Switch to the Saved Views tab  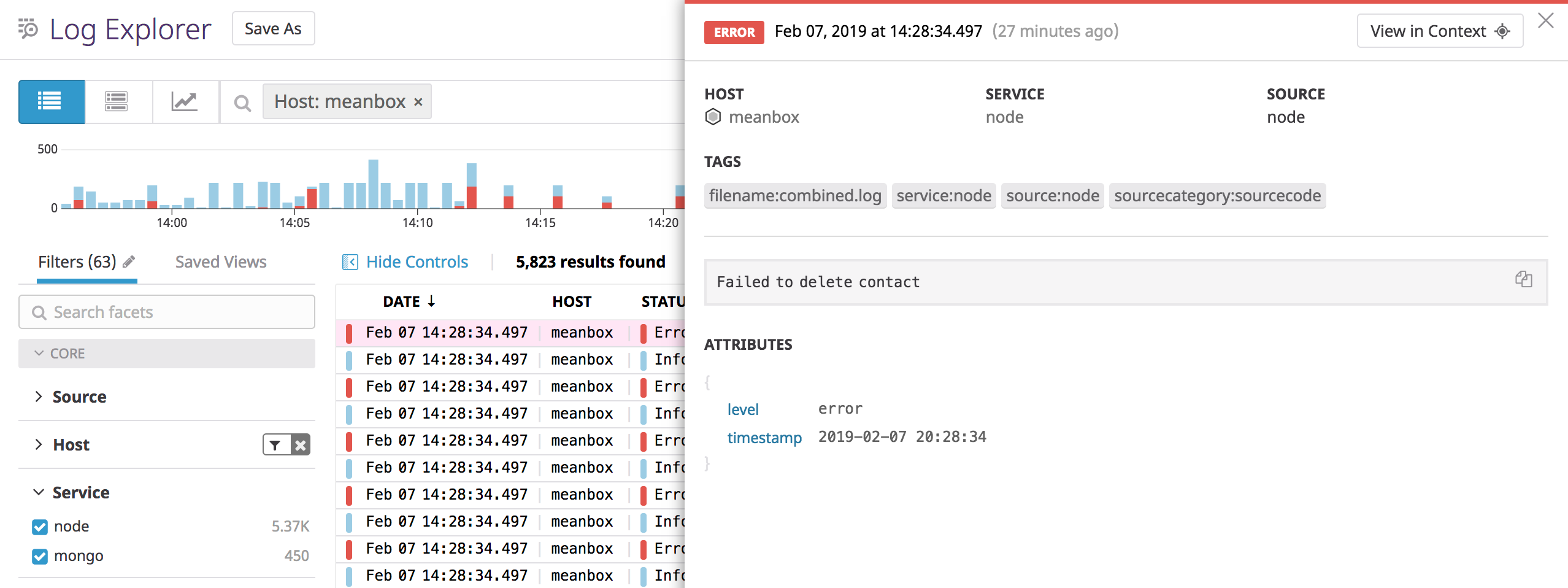pos(220,261)
